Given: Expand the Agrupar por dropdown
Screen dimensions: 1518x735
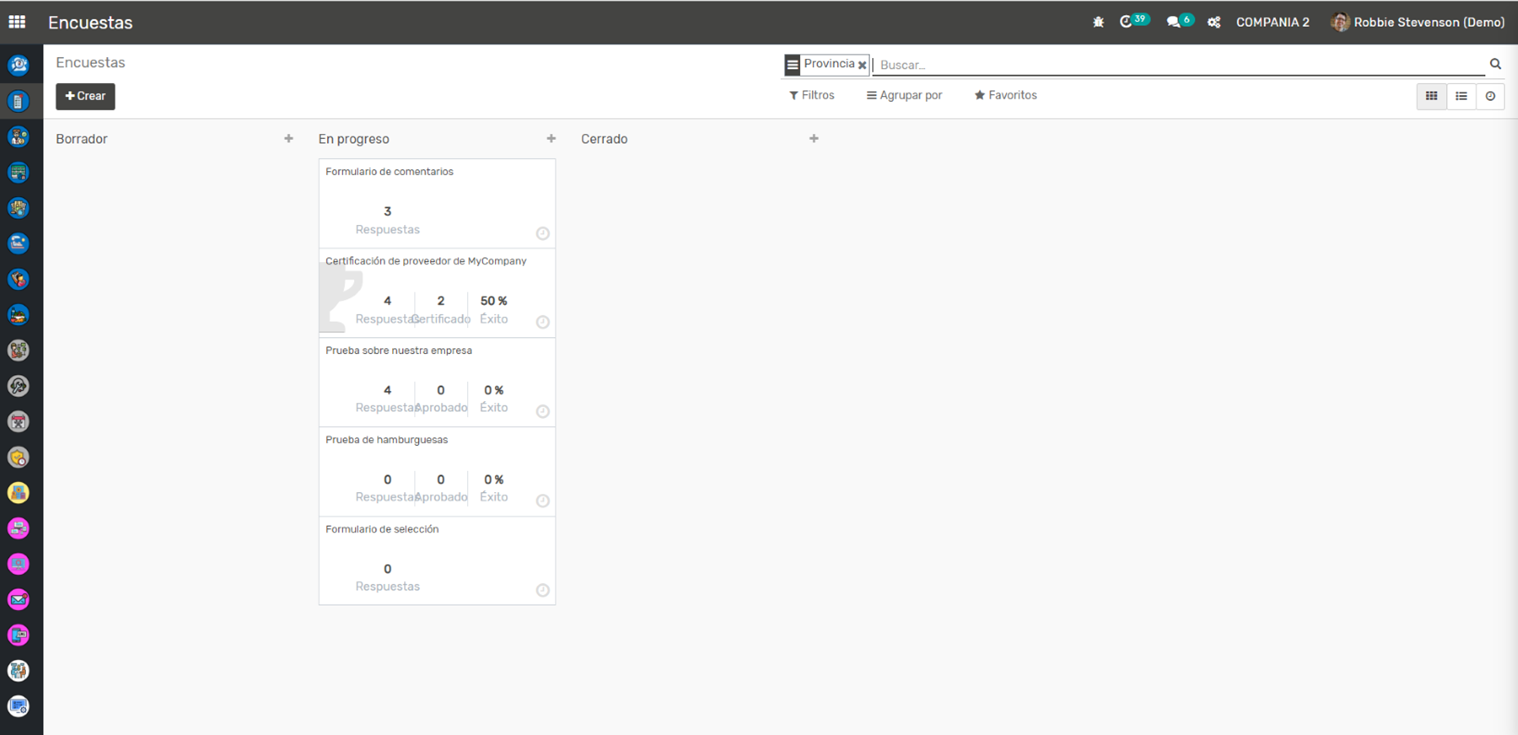Looking at the screenshot, I should [x=904, y=95].
